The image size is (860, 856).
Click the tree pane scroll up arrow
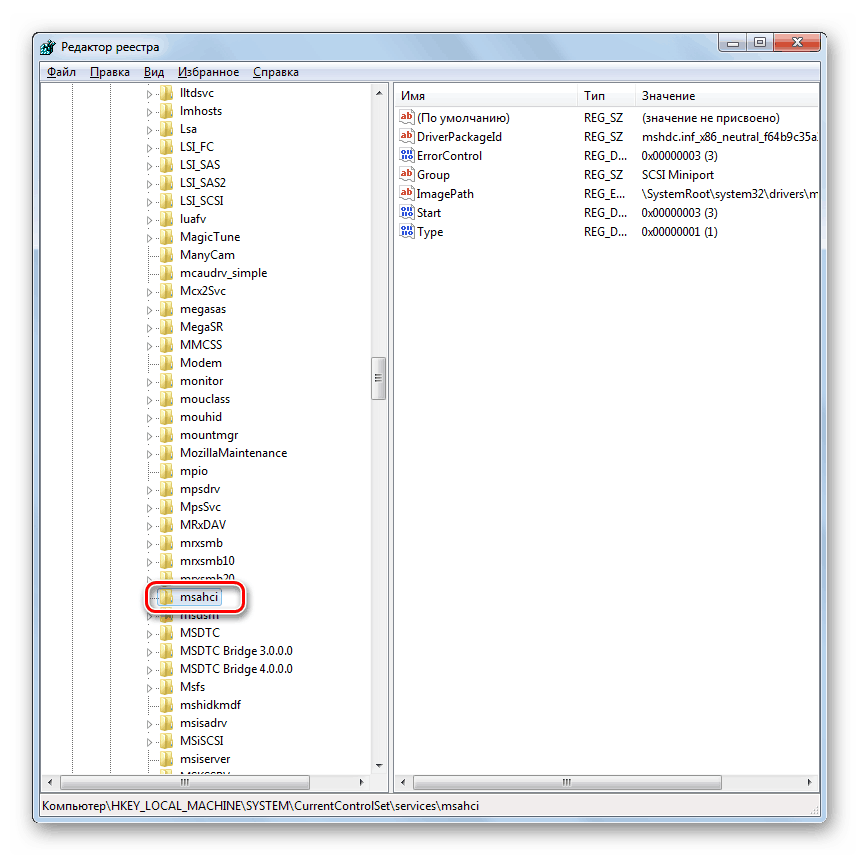click(378, 94)
